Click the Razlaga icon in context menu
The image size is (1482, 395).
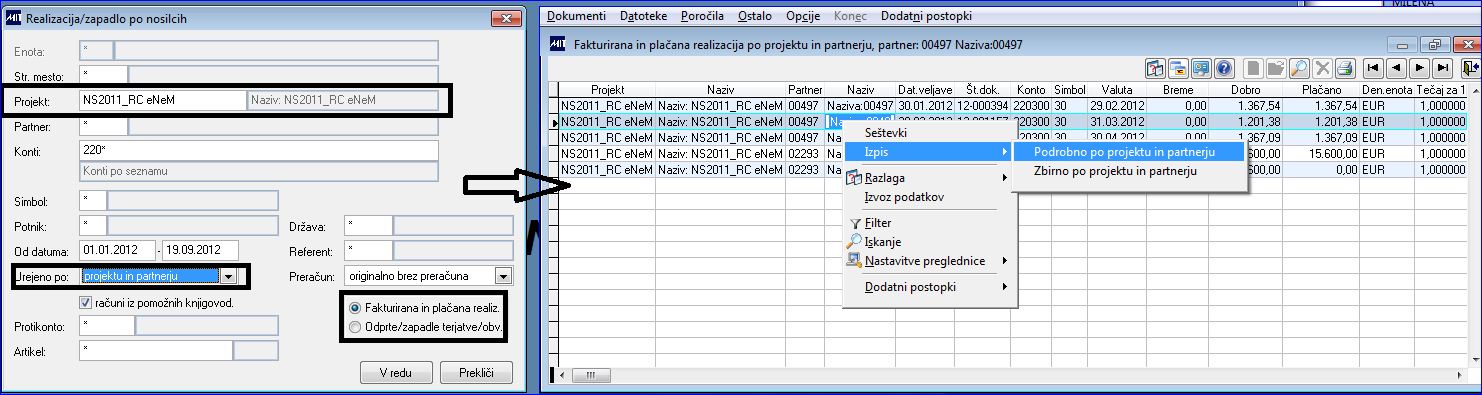point(854,178)
